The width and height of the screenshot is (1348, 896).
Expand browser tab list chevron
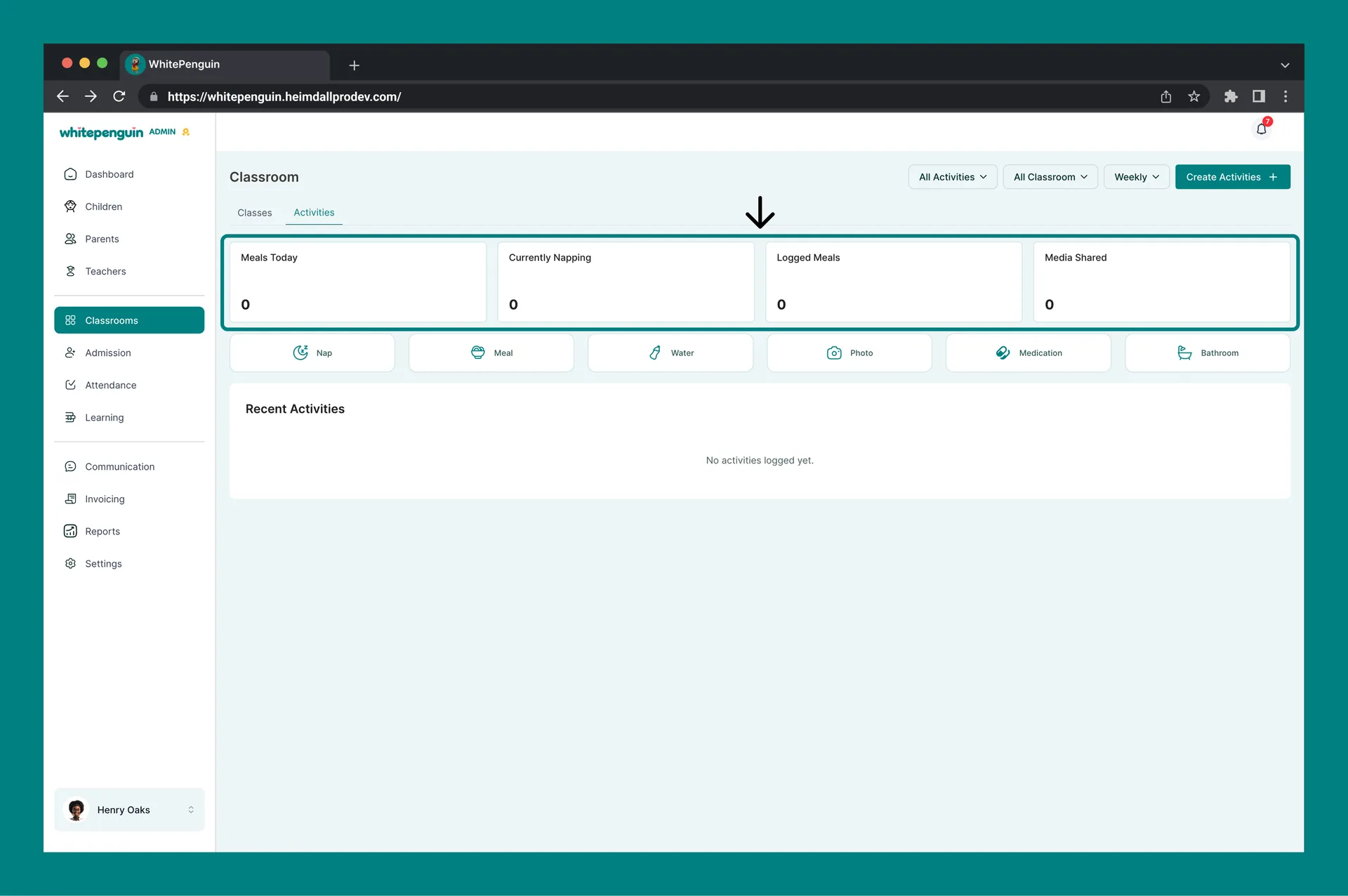point(1285,65)
